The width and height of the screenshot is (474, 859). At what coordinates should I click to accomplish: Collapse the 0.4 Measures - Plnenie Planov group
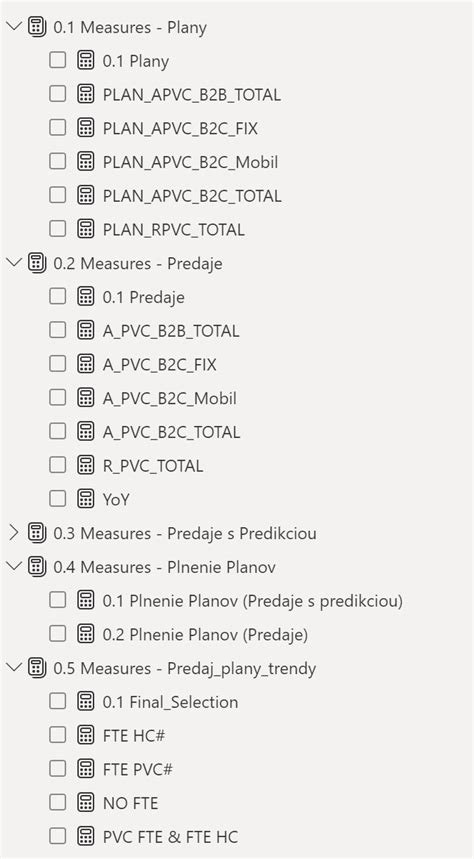(14, 566)
